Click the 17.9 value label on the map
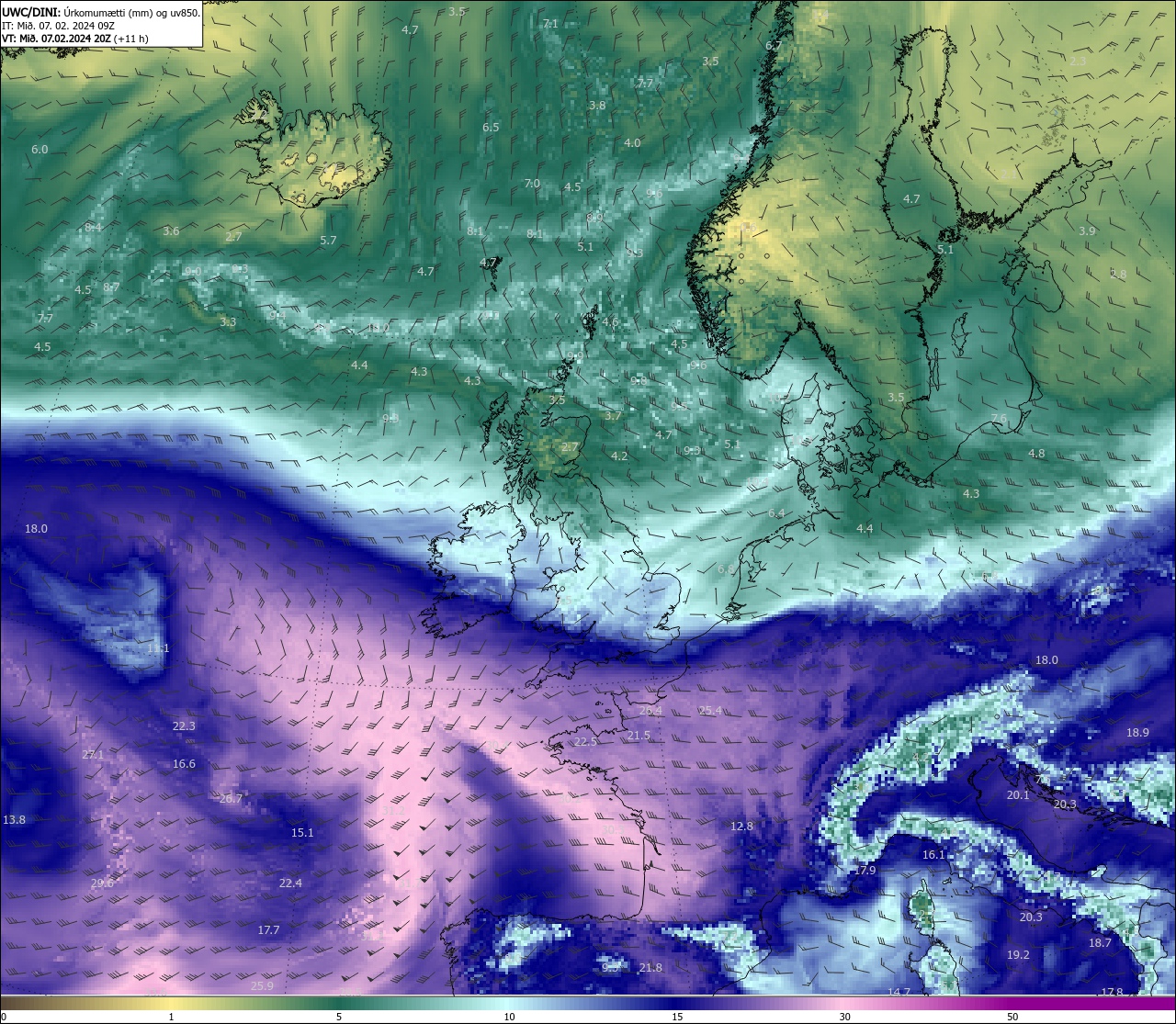This screenshot has width=1176, height=1024. pyautogui.click(x=865, y=870)
